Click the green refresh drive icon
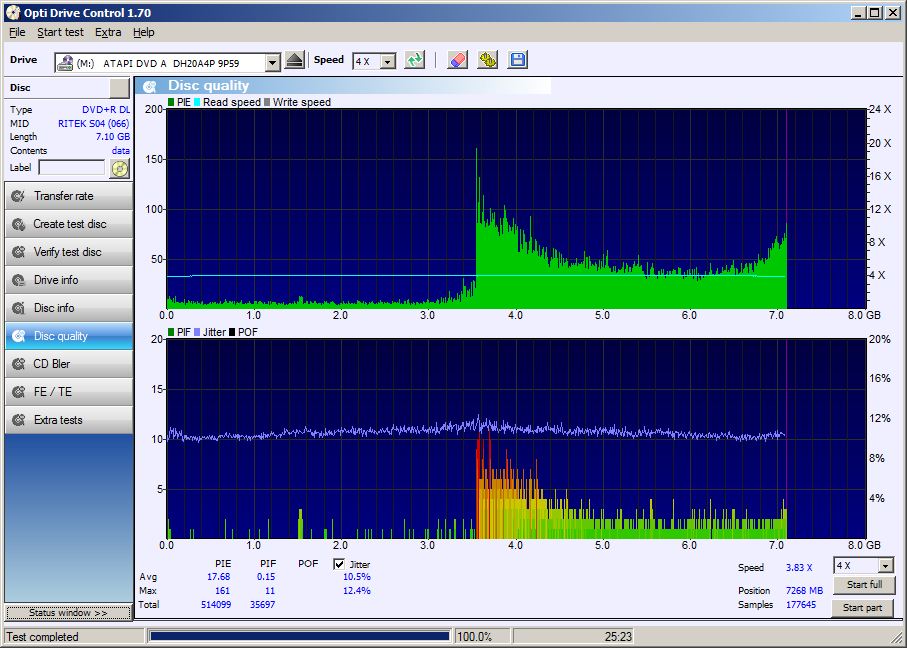 414,60
